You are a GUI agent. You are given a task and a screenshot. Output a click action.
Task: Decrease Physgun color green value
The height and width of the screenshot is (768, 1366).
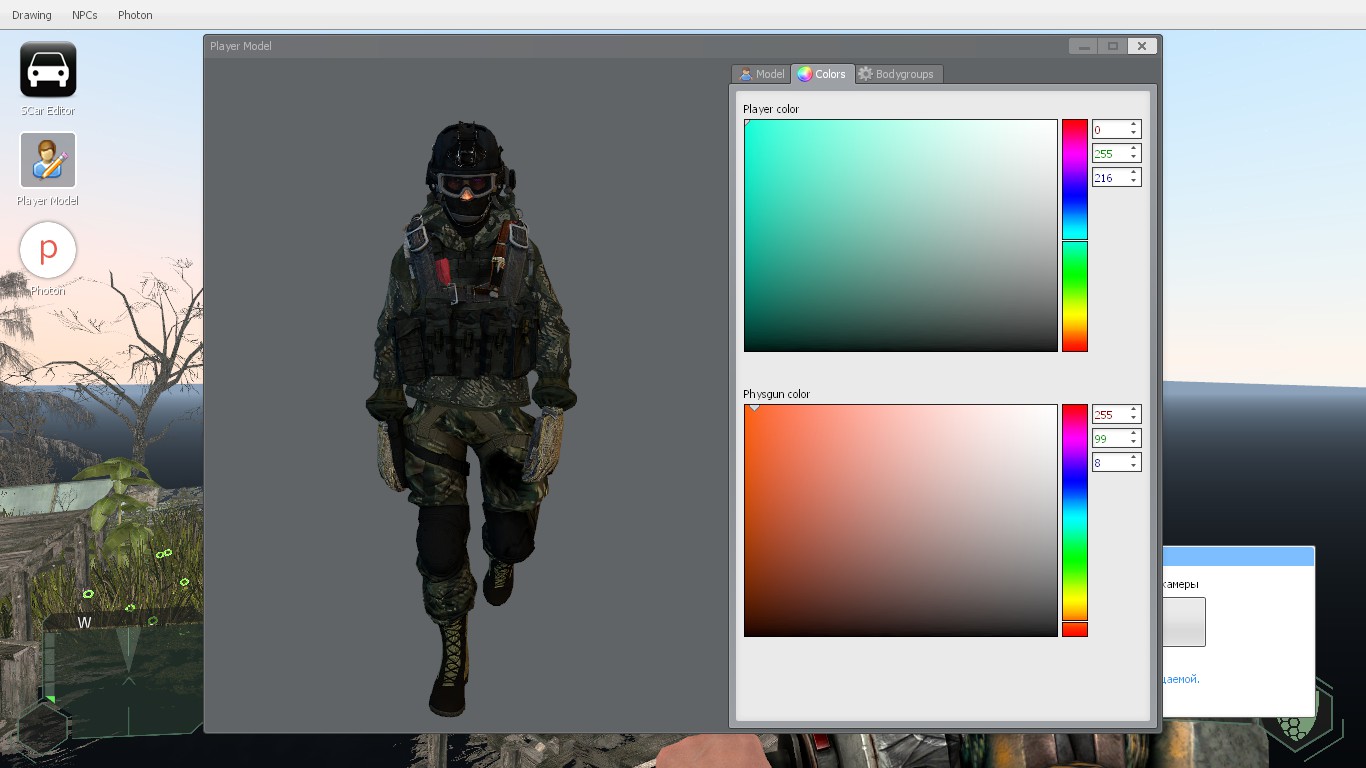pos(1134,442)
